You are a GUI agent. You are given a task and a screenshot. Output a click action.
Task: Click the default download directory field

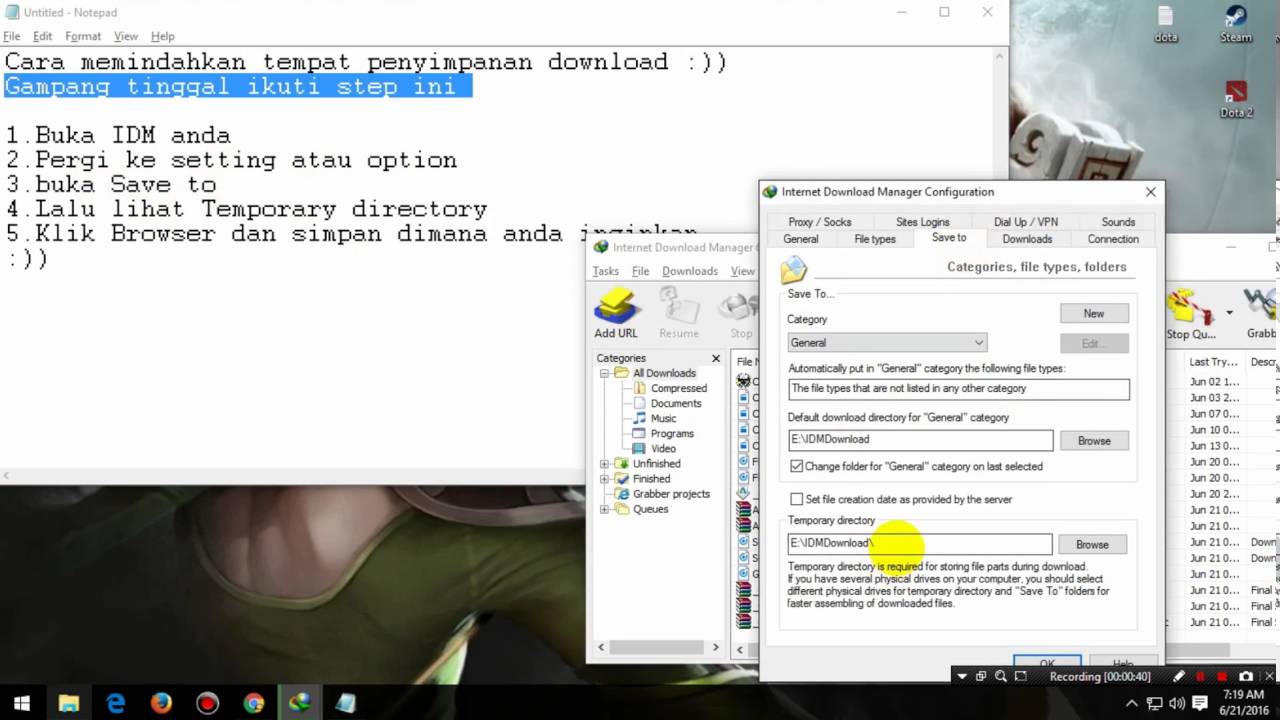pos(920,439)
